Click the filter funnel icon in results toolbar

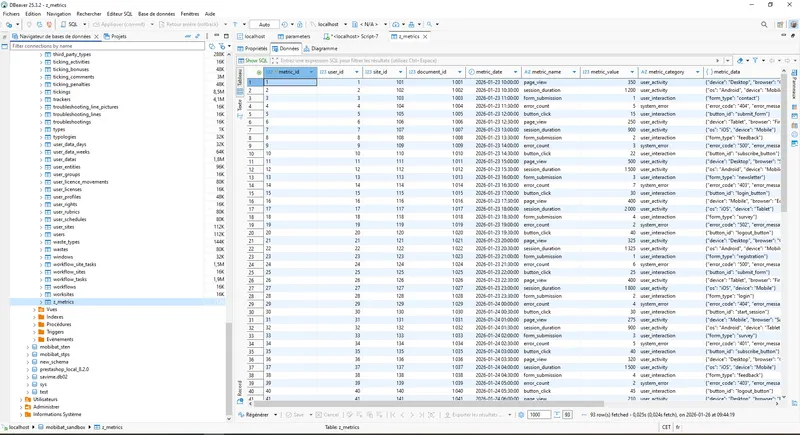pos(755,60)
